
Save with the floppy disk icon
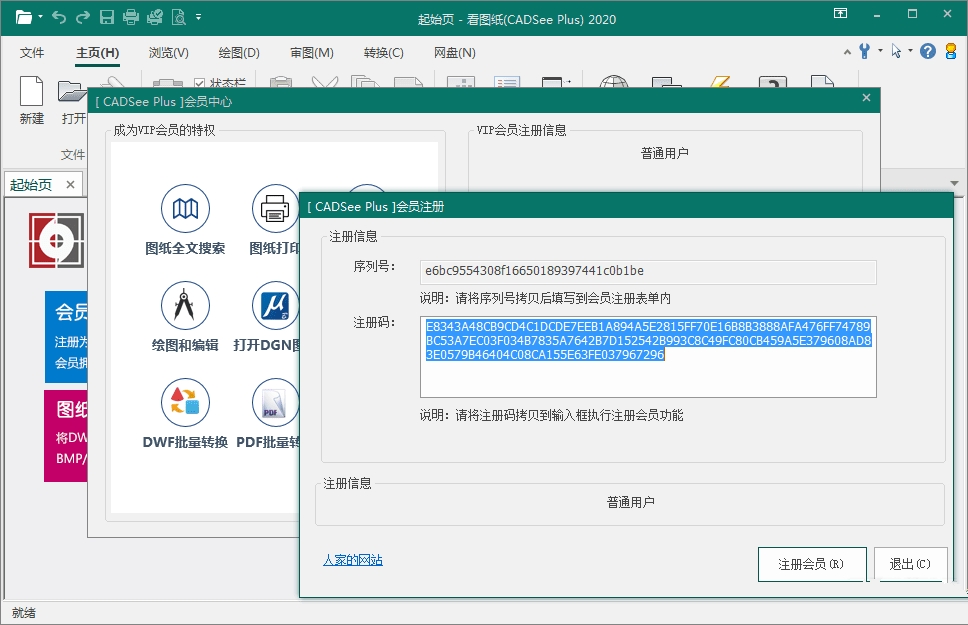pyautogui.click(x=107, y=17)
